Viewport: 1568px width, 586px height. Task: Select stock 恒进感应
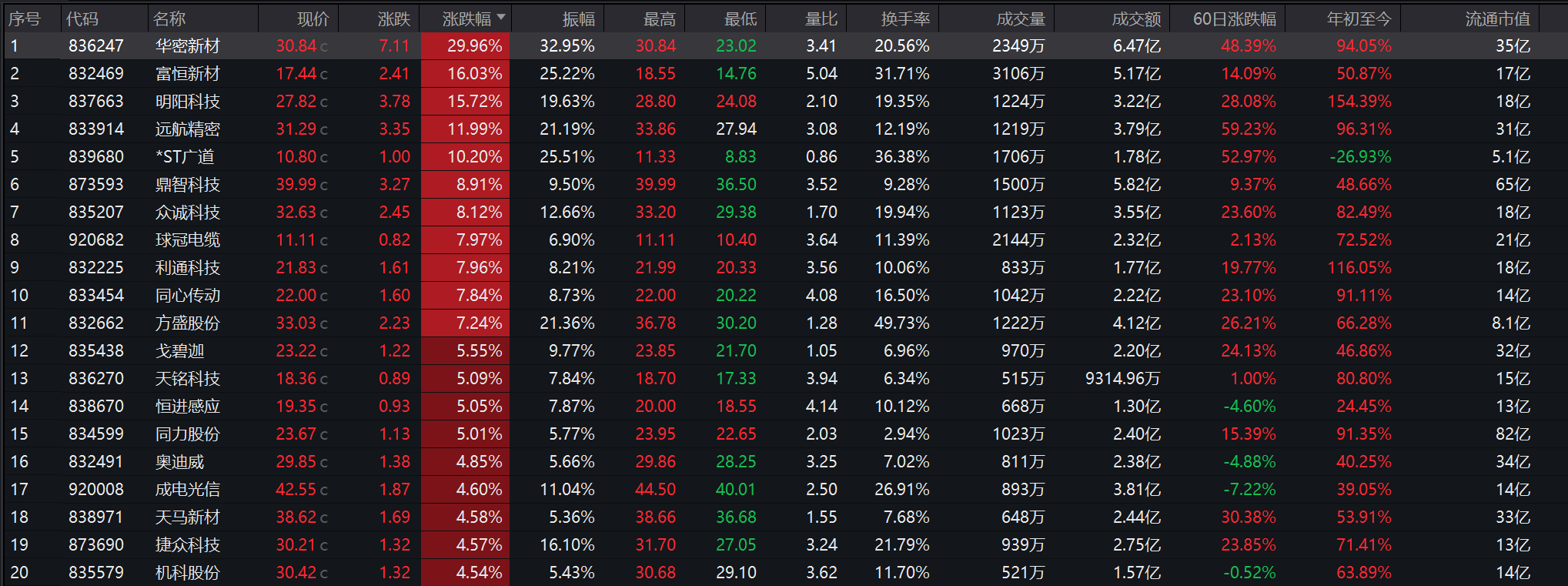pos(188,407)
